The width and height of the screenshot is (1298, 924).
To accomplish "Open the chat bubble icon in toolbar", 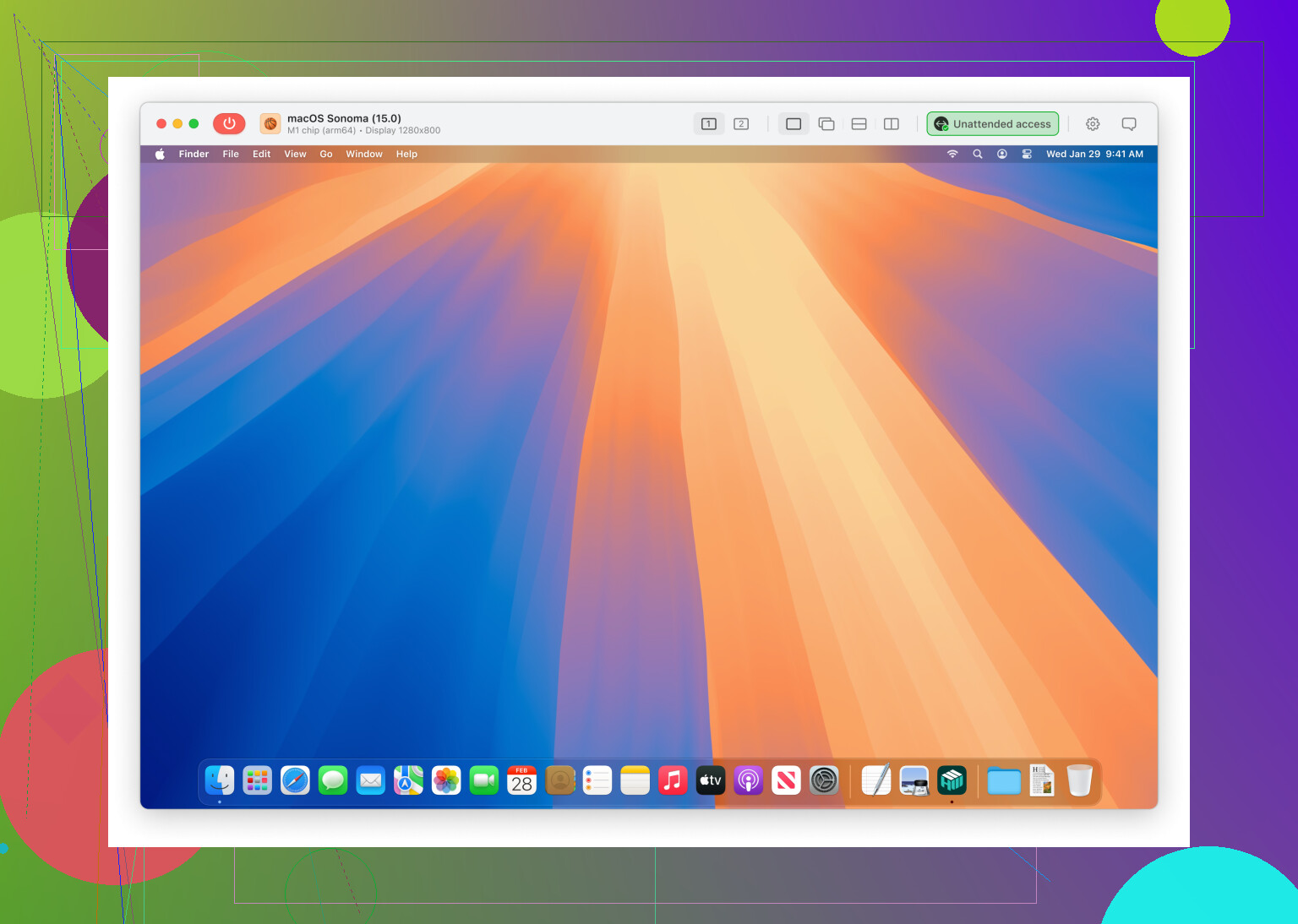I will (x=1128, y=124).
